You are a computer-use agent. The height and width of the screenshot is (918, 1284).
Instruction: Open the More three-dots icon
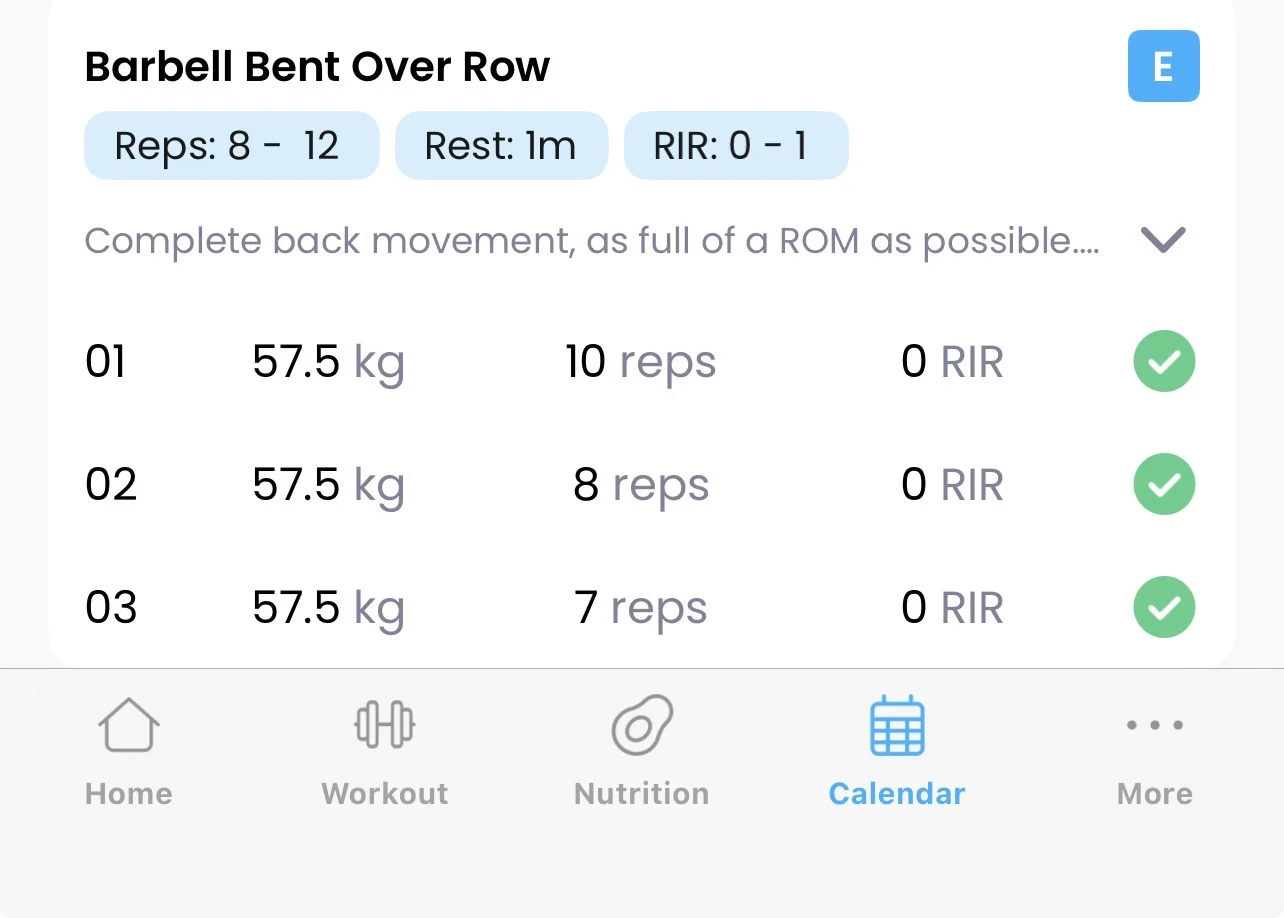click(x=1155, y=725)
